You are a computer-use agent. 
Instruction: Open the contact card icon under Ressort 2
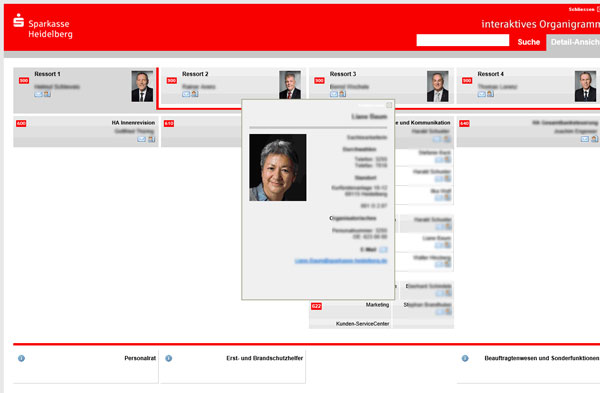point(195,94)
